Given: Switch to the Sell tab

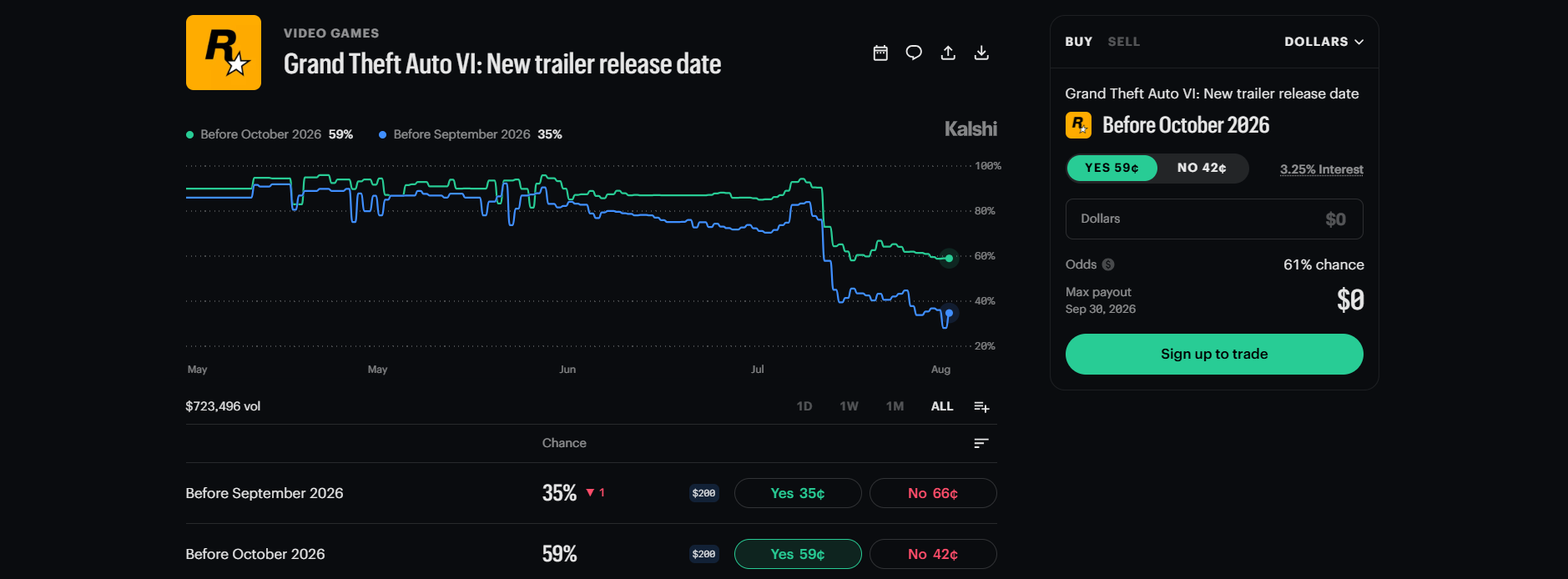Looking at the screenshot, I should point(1124,42).
